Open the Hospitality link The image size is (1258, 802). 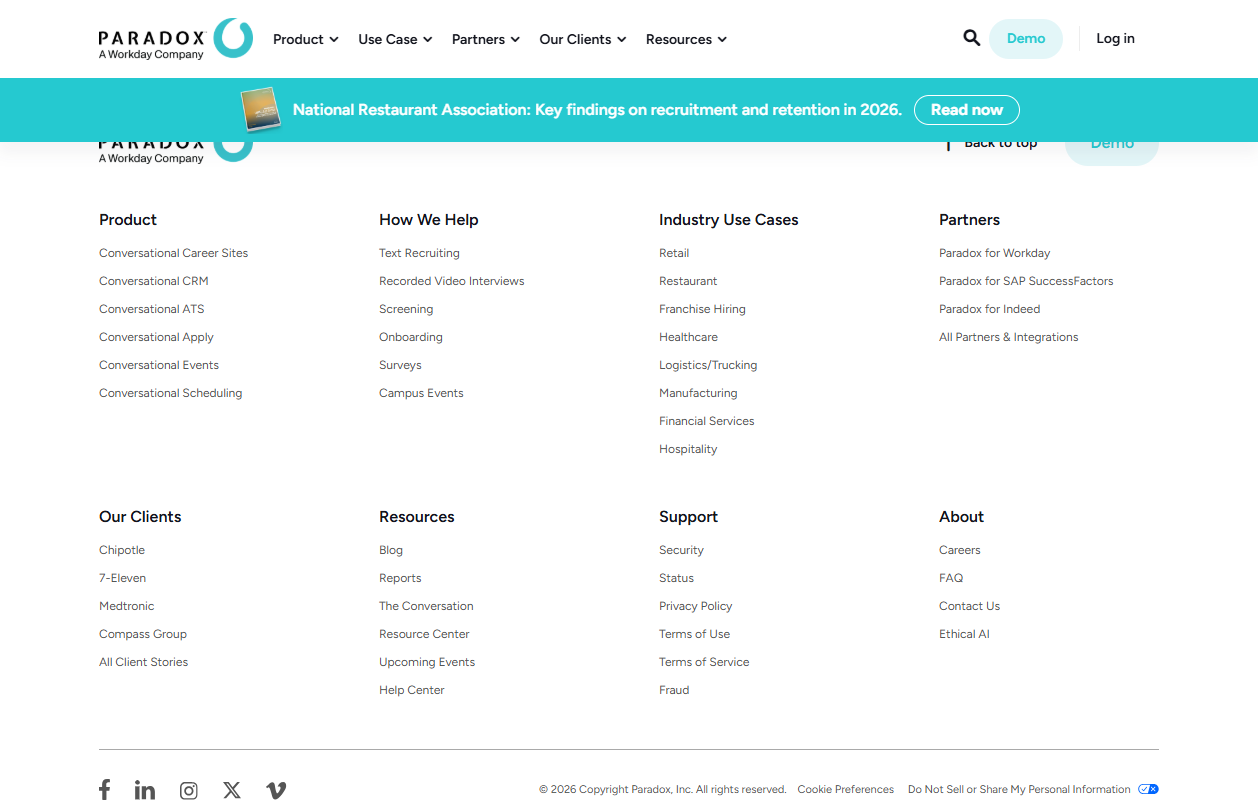[688, 449]
